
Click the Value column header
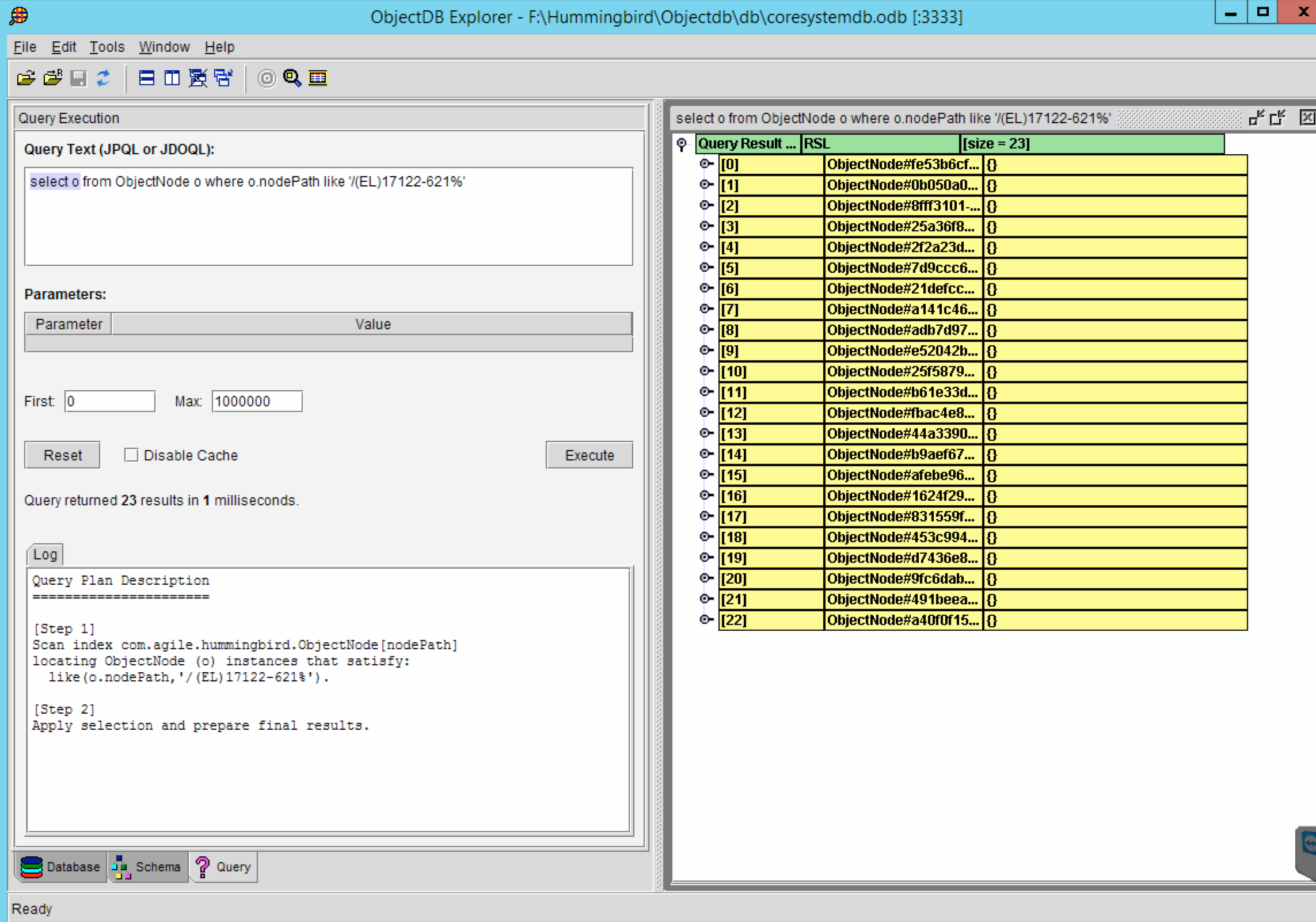(372, 324)
